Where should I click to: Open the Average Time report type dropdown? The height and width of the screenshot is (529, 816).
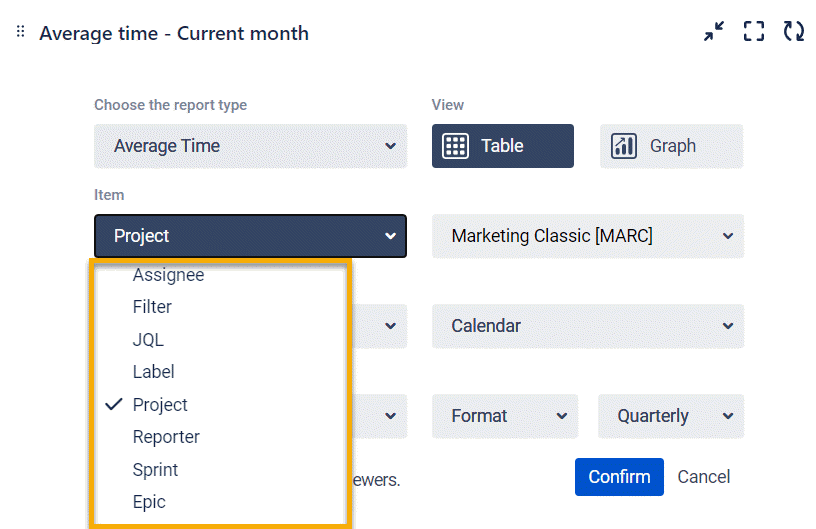coord(250,146)
